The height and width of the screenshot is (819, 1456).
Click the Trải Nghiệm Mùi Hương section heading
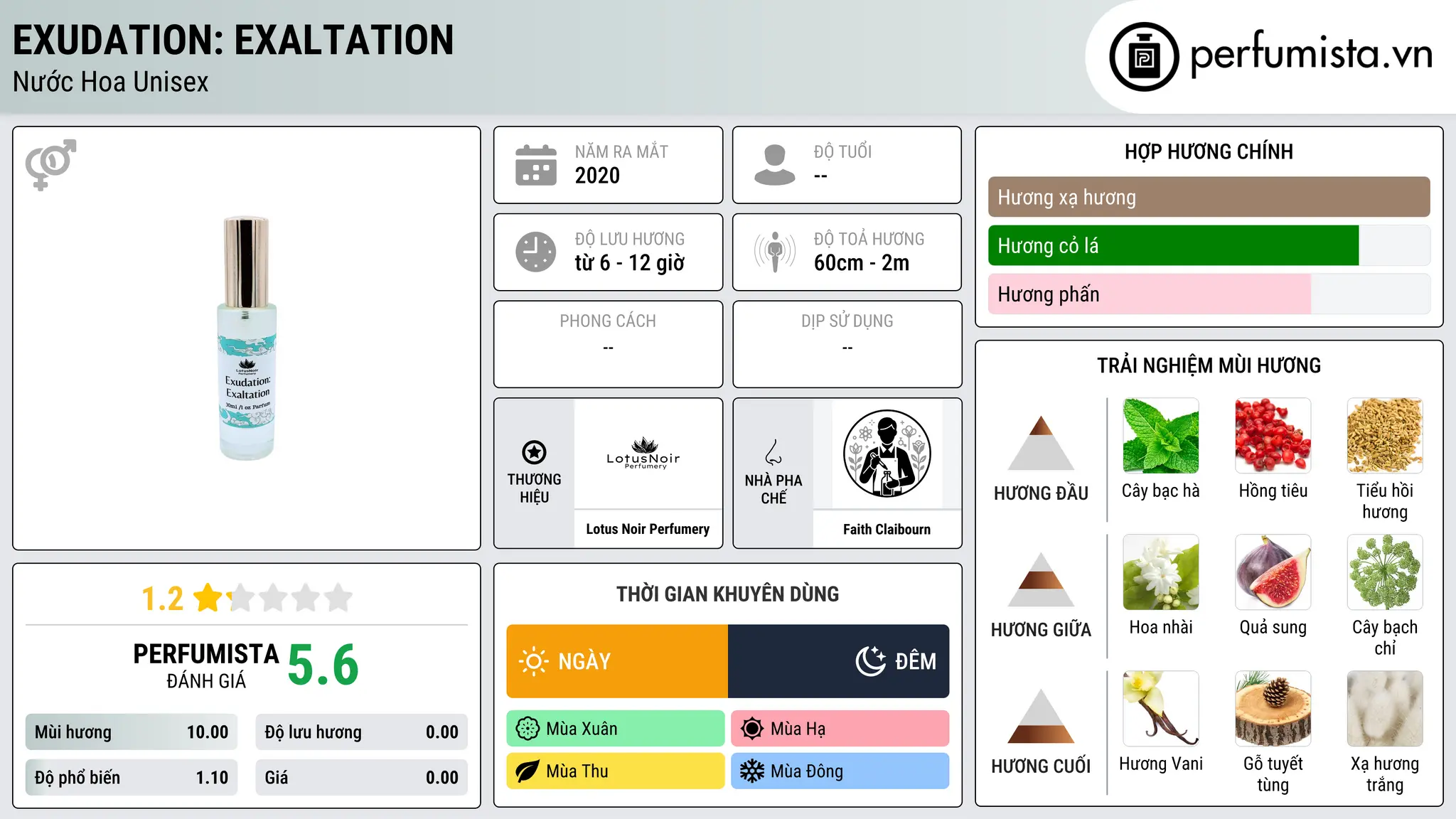pyautogui.click(x=1209, y=365)
